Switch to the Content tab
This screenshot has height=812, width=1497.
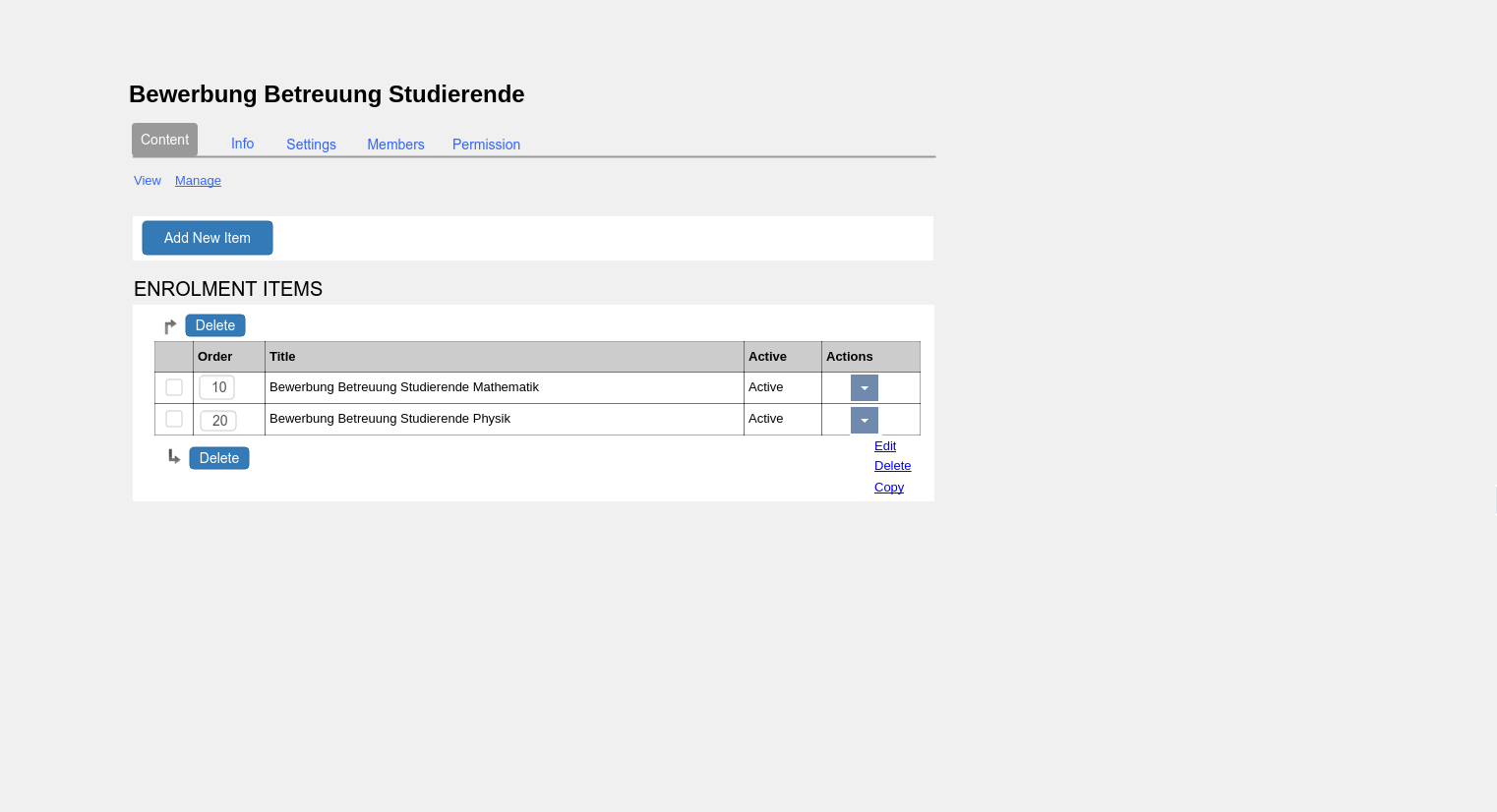164,140
